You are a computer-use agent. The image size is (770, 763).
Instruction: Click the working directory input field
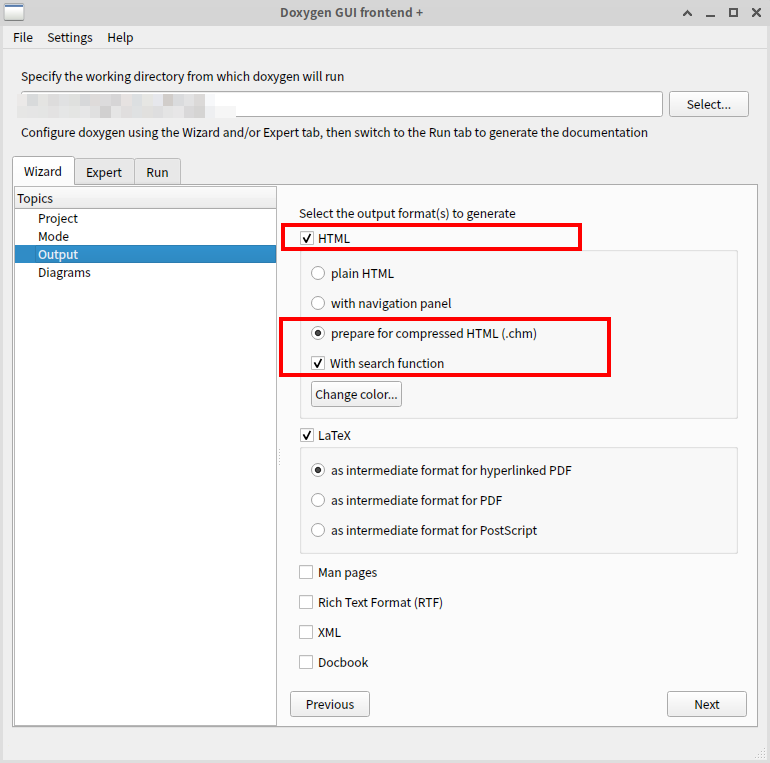coord(342,104)
